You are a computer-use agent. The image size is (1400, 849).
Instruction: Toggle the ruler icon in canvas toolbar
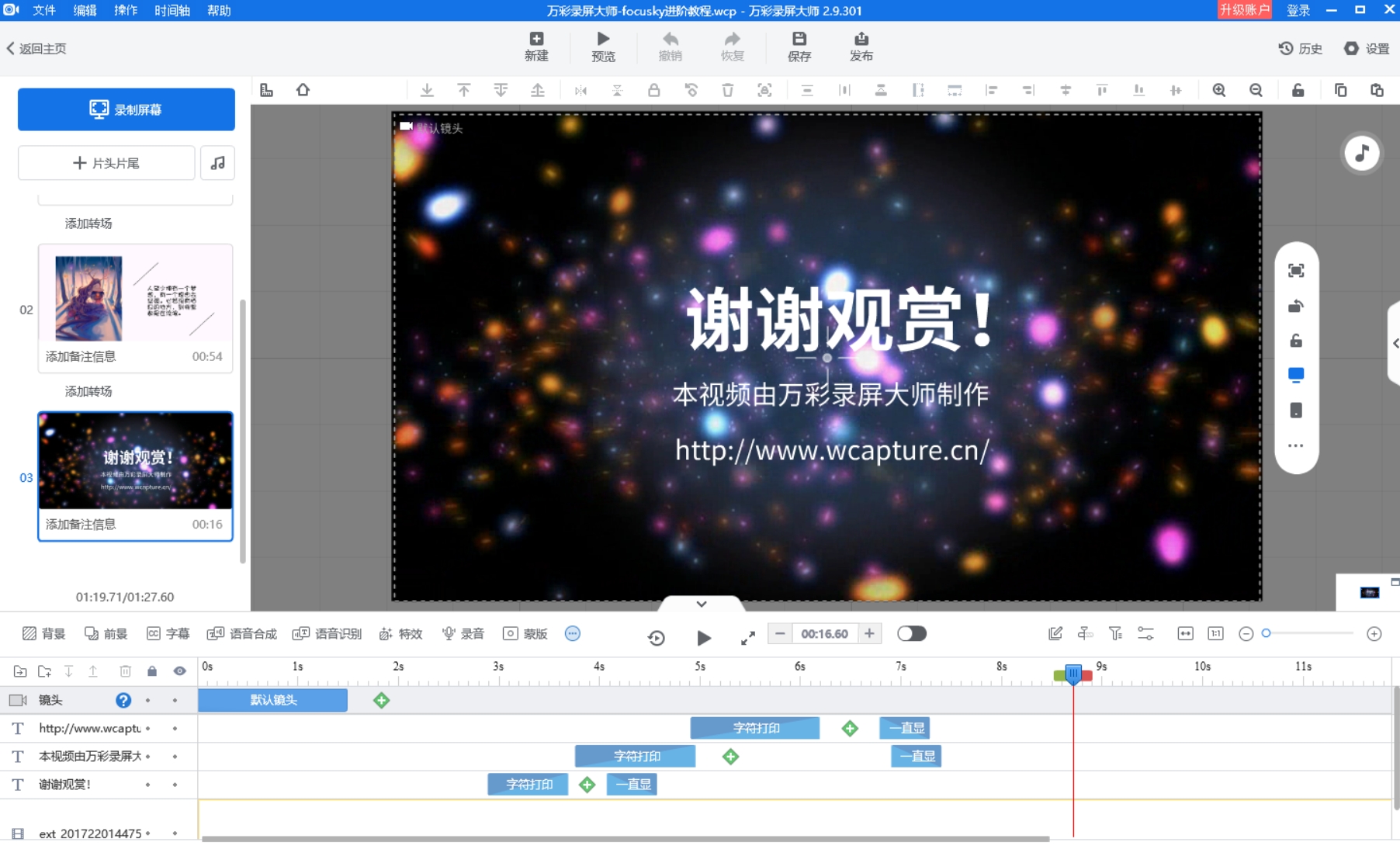click(267, 90)
